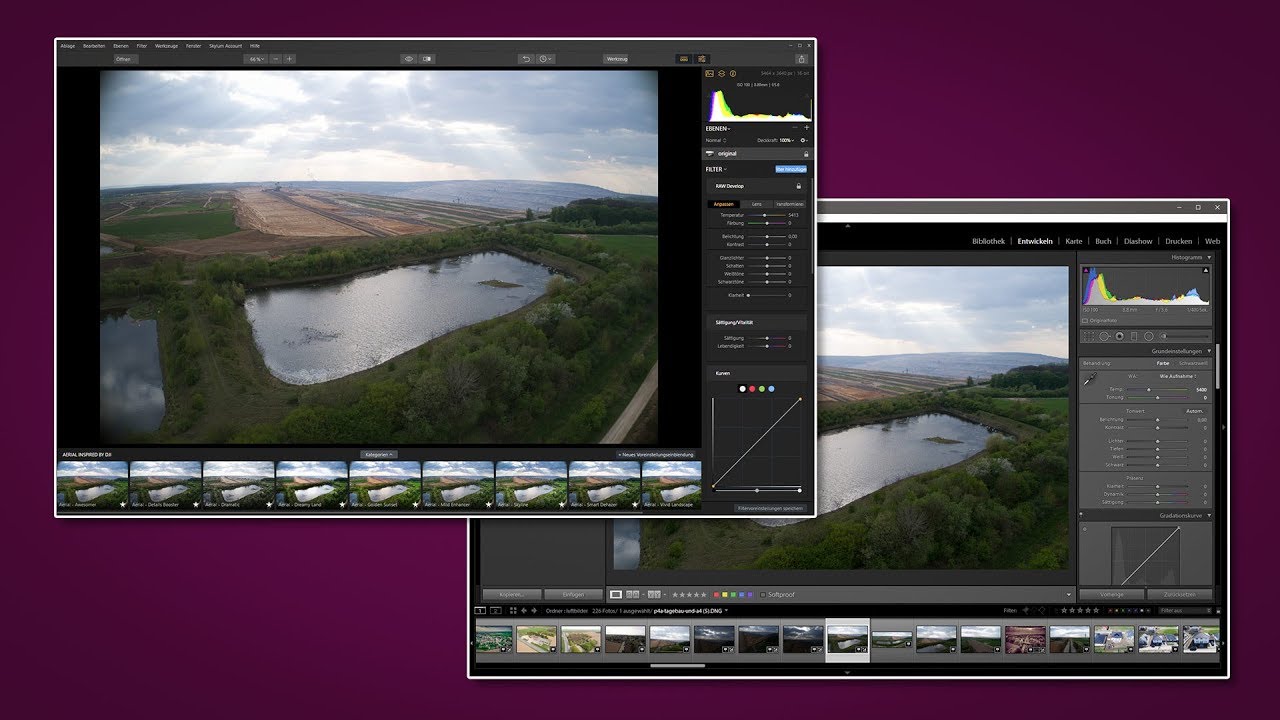The image size is (1280, 720).
Task: Open the Kategorien presets dropdown
Action: tap(379, 454)
